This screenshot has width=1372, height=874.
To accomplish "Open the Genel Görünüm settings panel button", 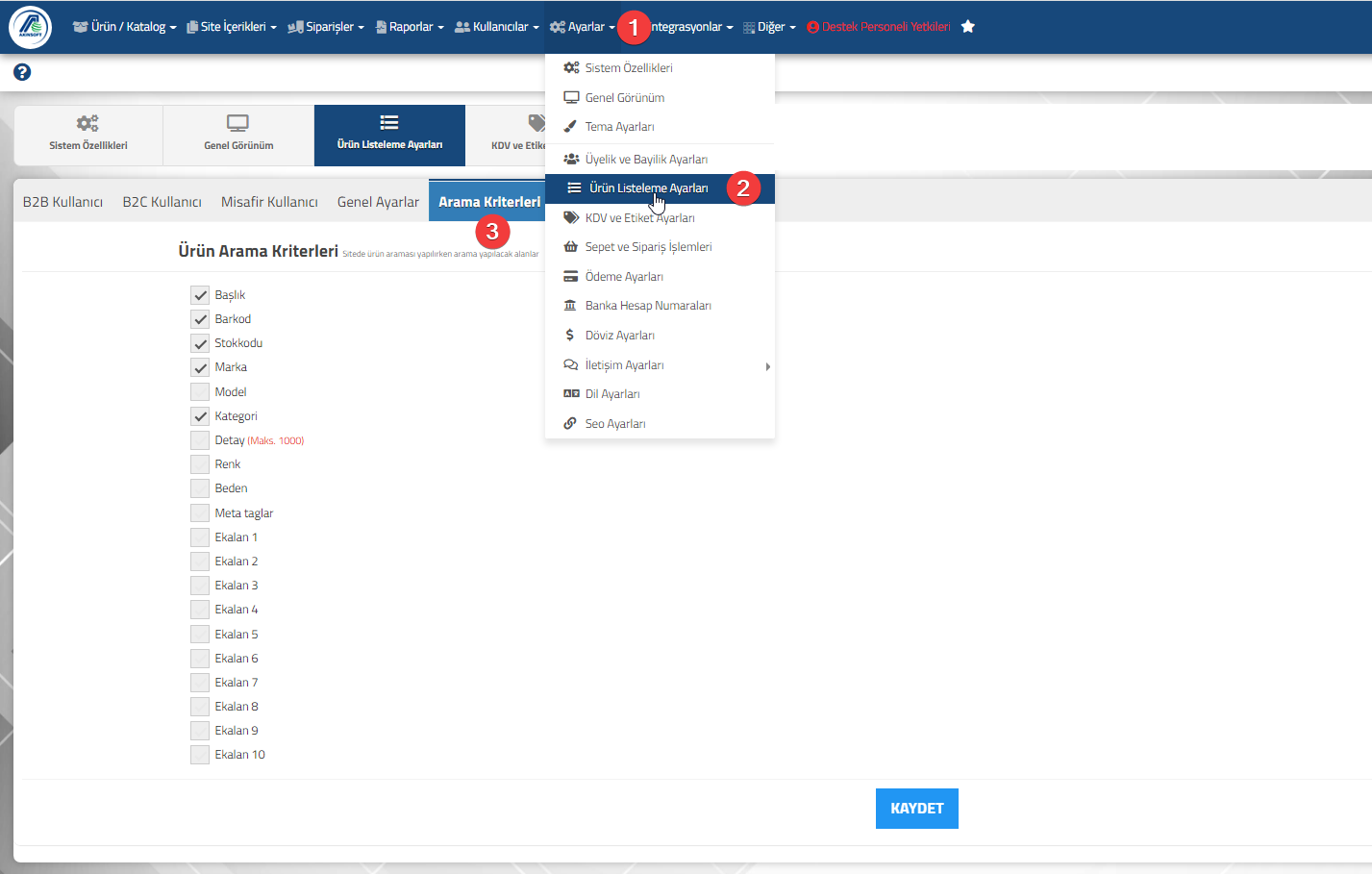I will click(x=238, y=136).
